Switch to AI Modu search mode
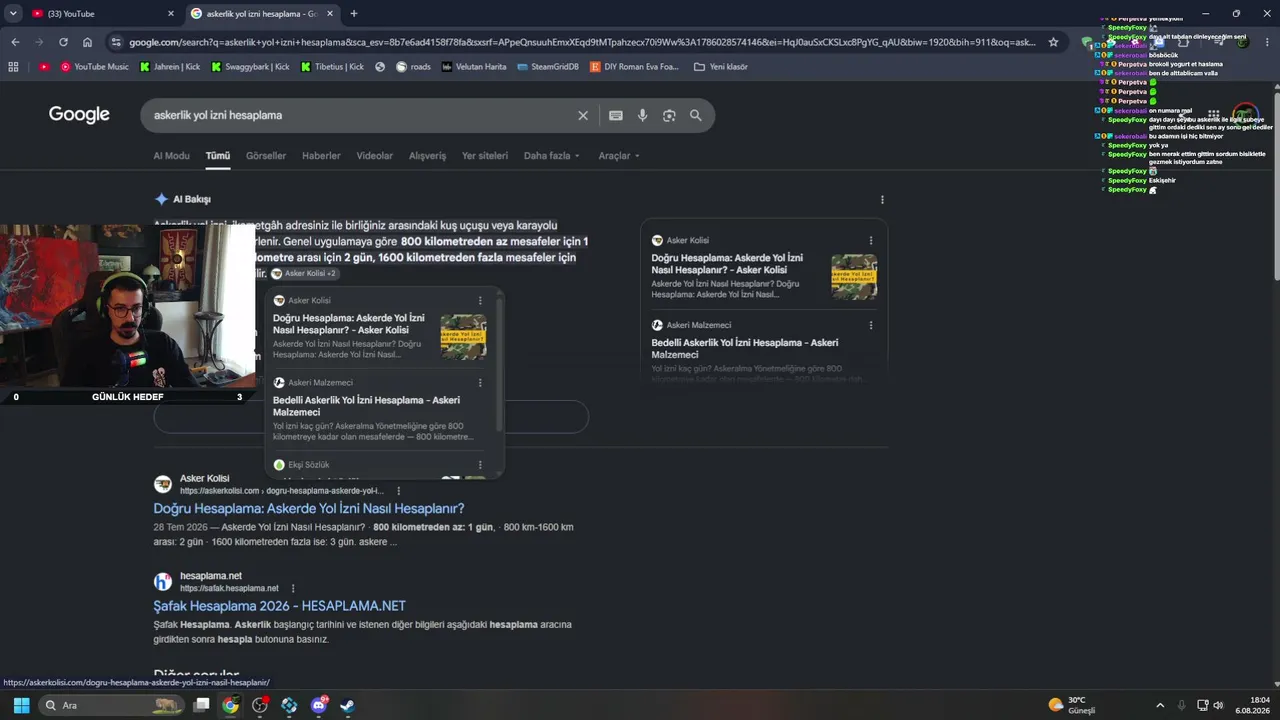This screenshot has width=1280, height=720. tap(171, 156)
